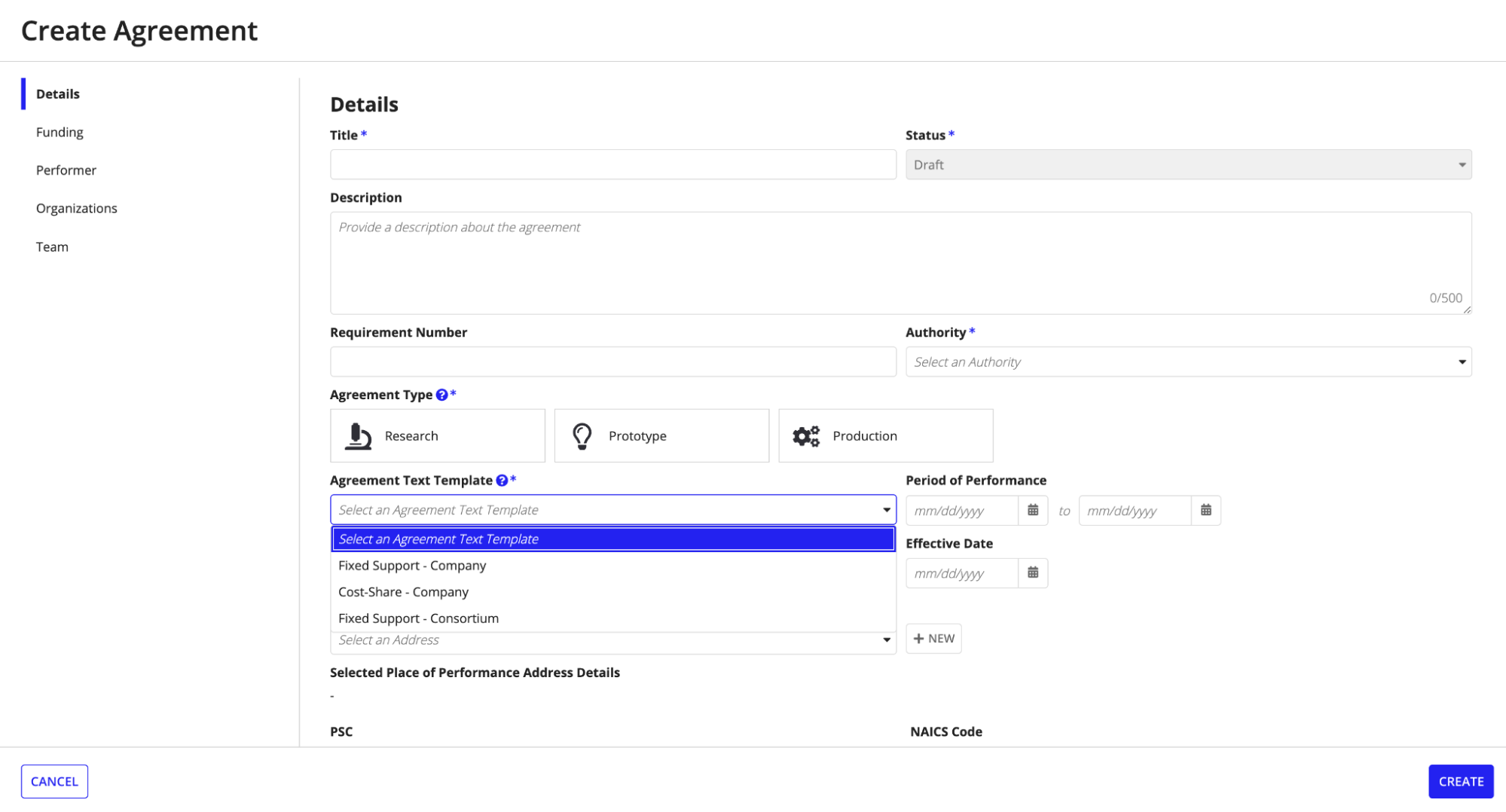This screenshot has height=812, width=1506.
Task: Click the CREATE button
Action: pos(1461,782)
